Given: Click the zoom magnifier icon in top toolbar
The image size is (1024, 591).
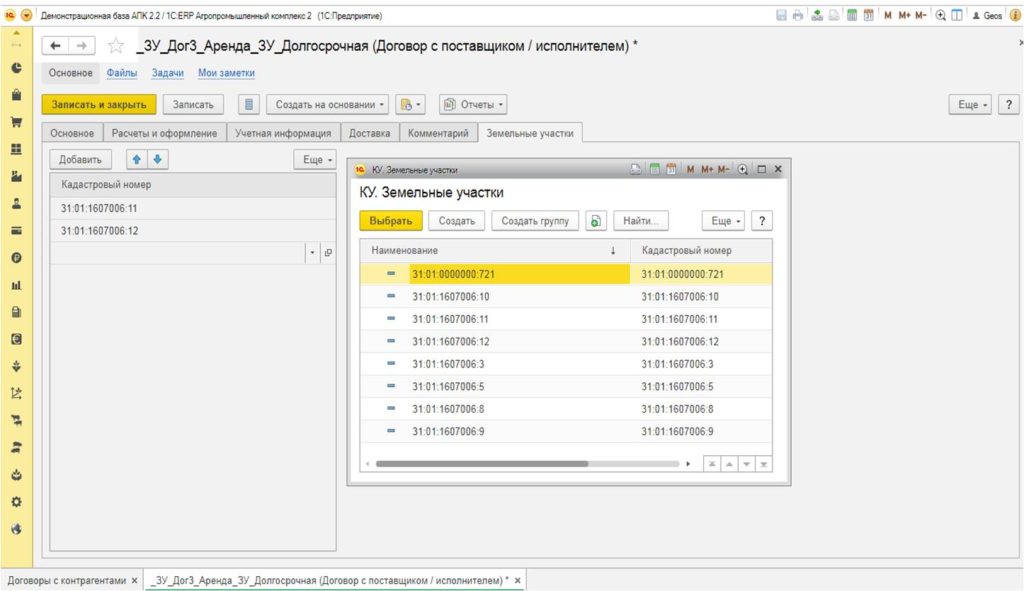Looking at the screenshot, I should pos(940,15).
